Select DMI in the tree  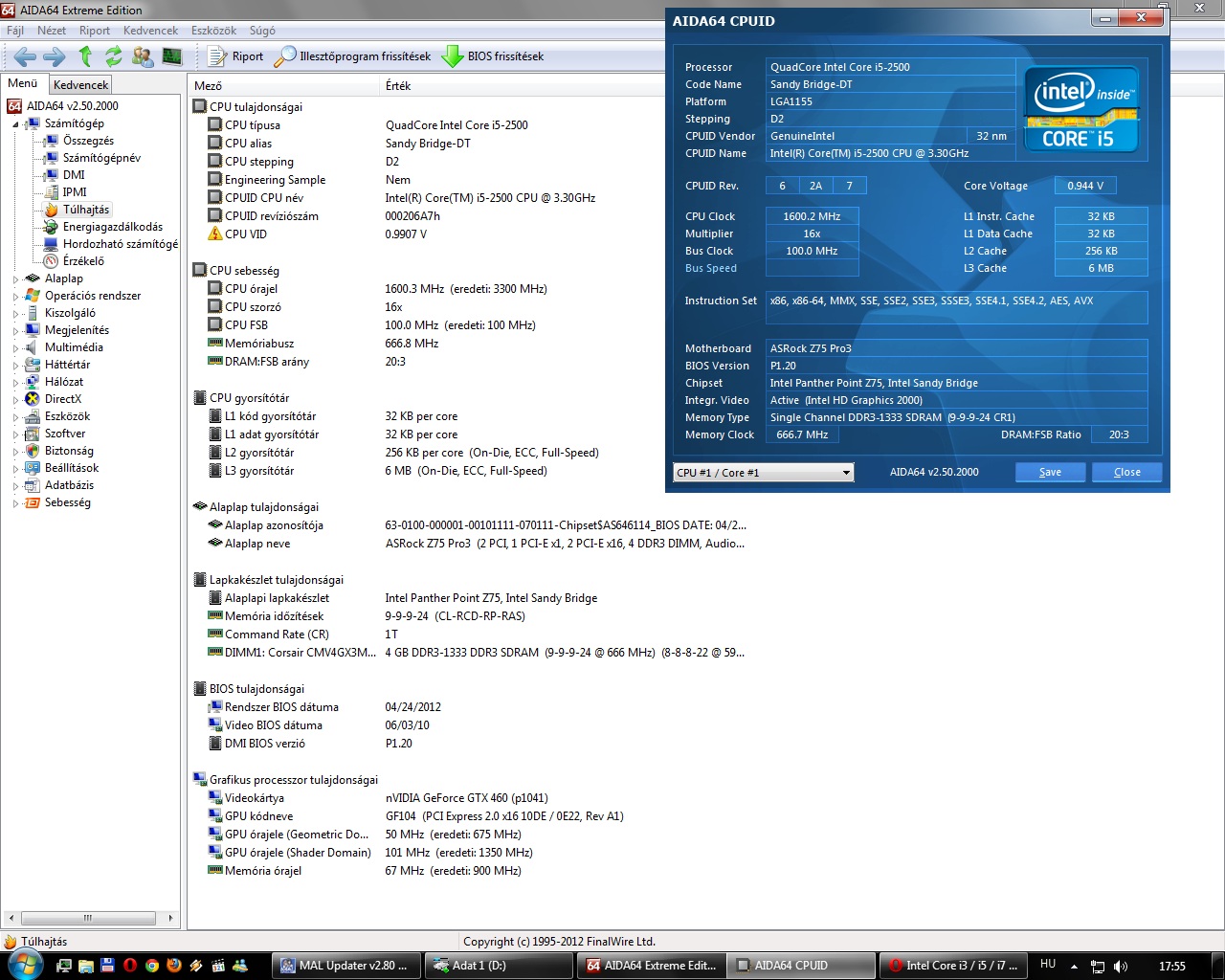[74, 175]
